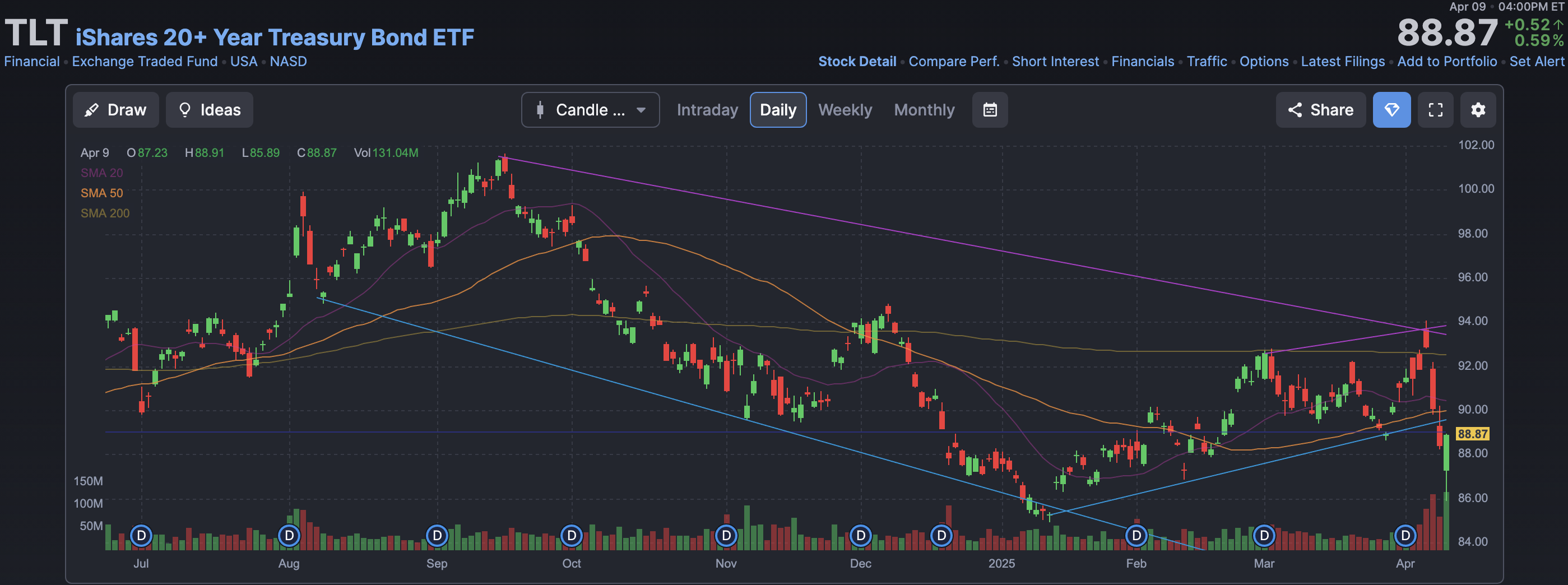Switch to Monthly timeframe
The image size is (1568, 585).
tap(924, 110)
